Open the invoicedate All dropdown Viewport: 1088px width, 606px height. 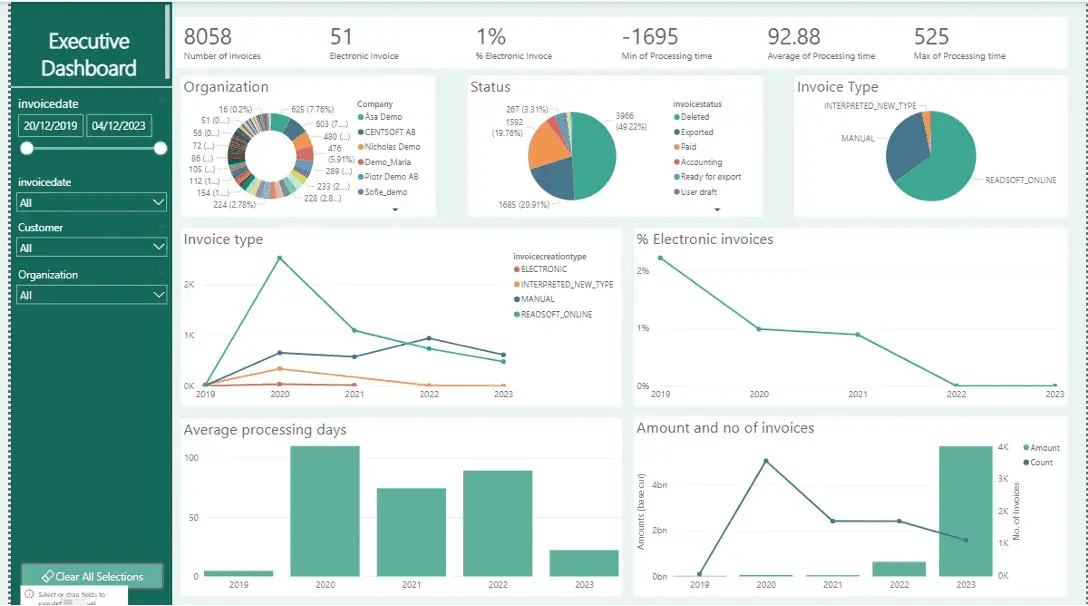tap(91, 200)
